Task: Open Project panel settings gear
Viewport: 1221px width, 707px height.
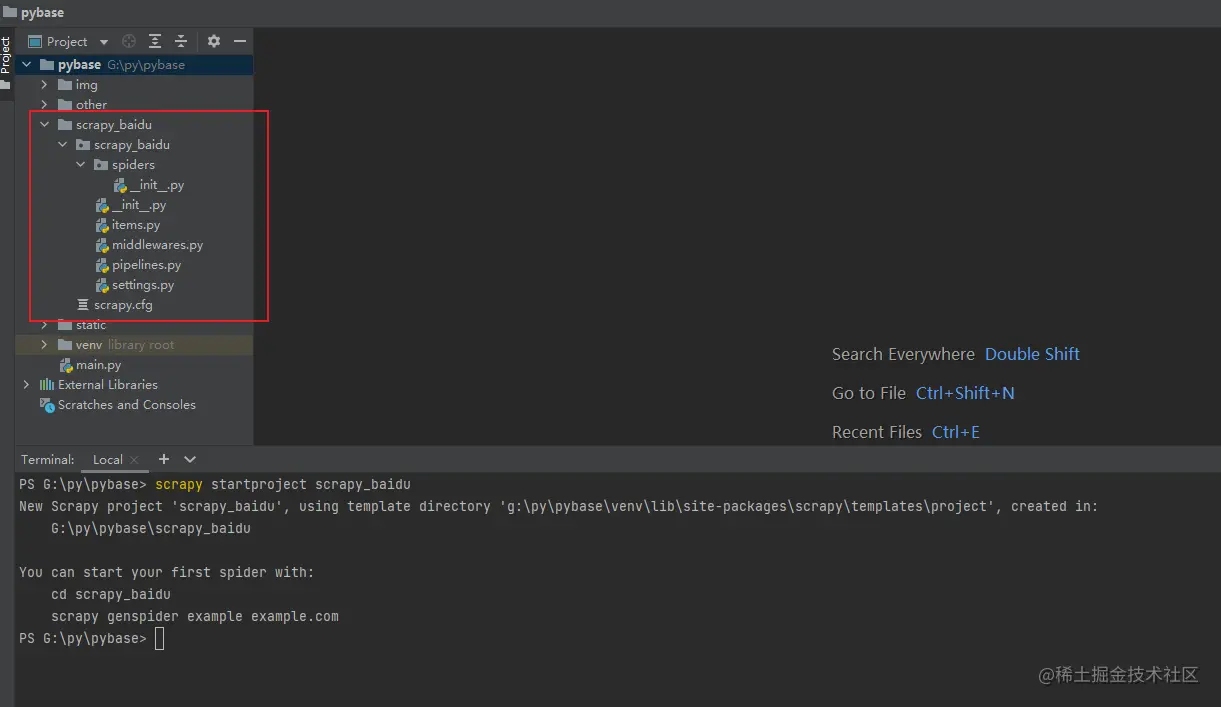Action: click(x=214, y=41)
